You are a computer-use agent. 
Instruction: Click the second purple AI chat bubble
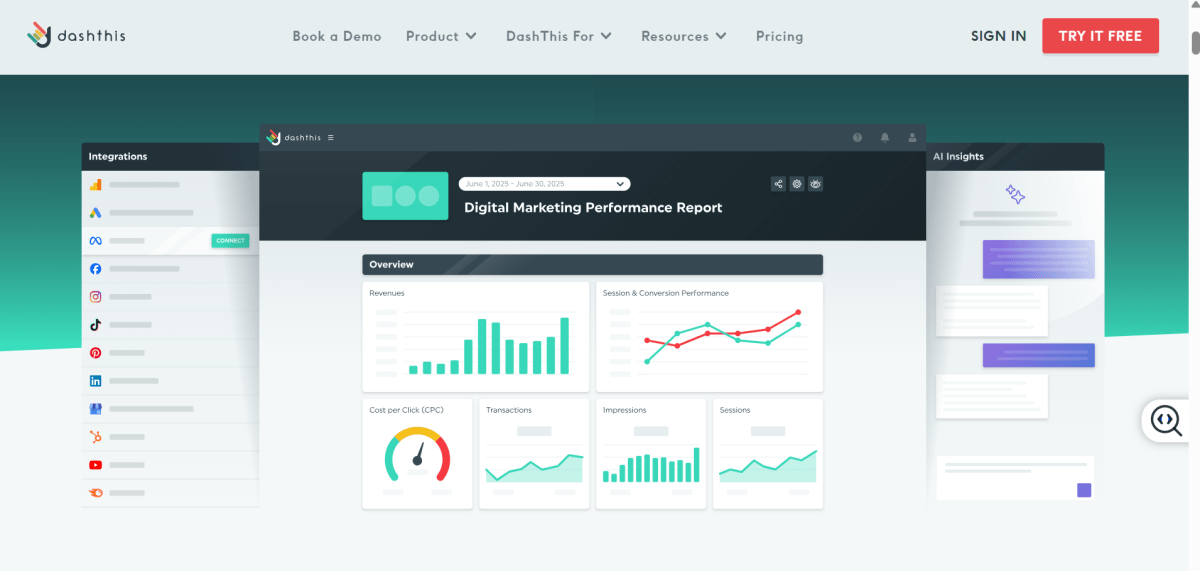[1038, 355]
